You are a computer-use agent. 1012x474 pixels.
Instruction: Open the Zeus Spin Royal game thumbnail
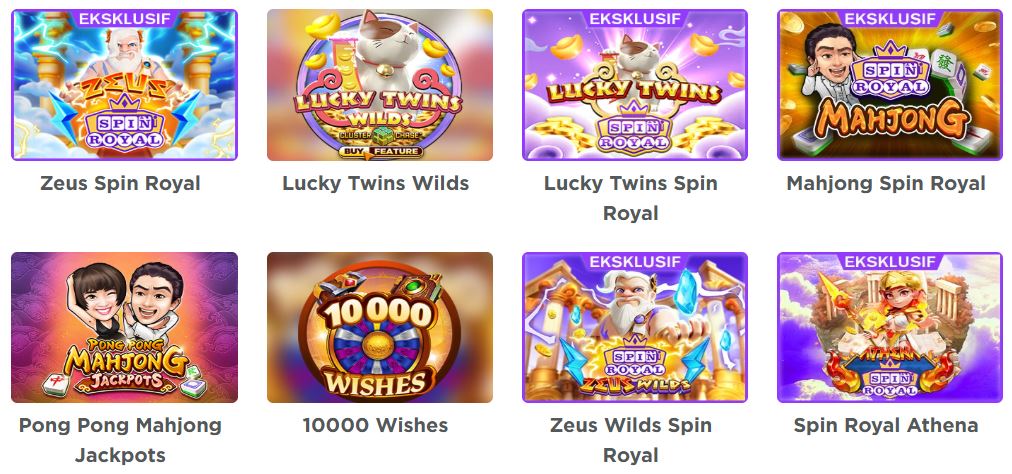point(125,85)
